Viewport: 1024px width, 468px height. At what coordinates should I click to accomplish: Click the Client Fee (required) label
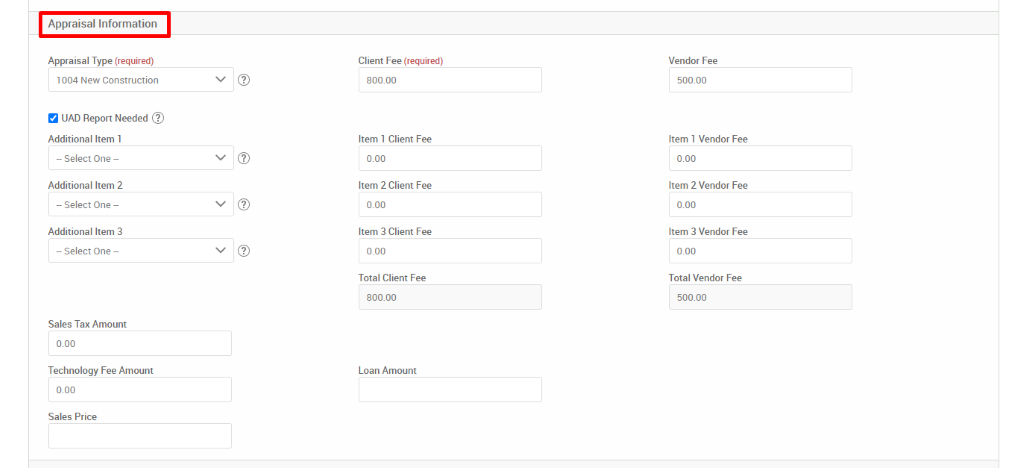click(x=400, y=61)
